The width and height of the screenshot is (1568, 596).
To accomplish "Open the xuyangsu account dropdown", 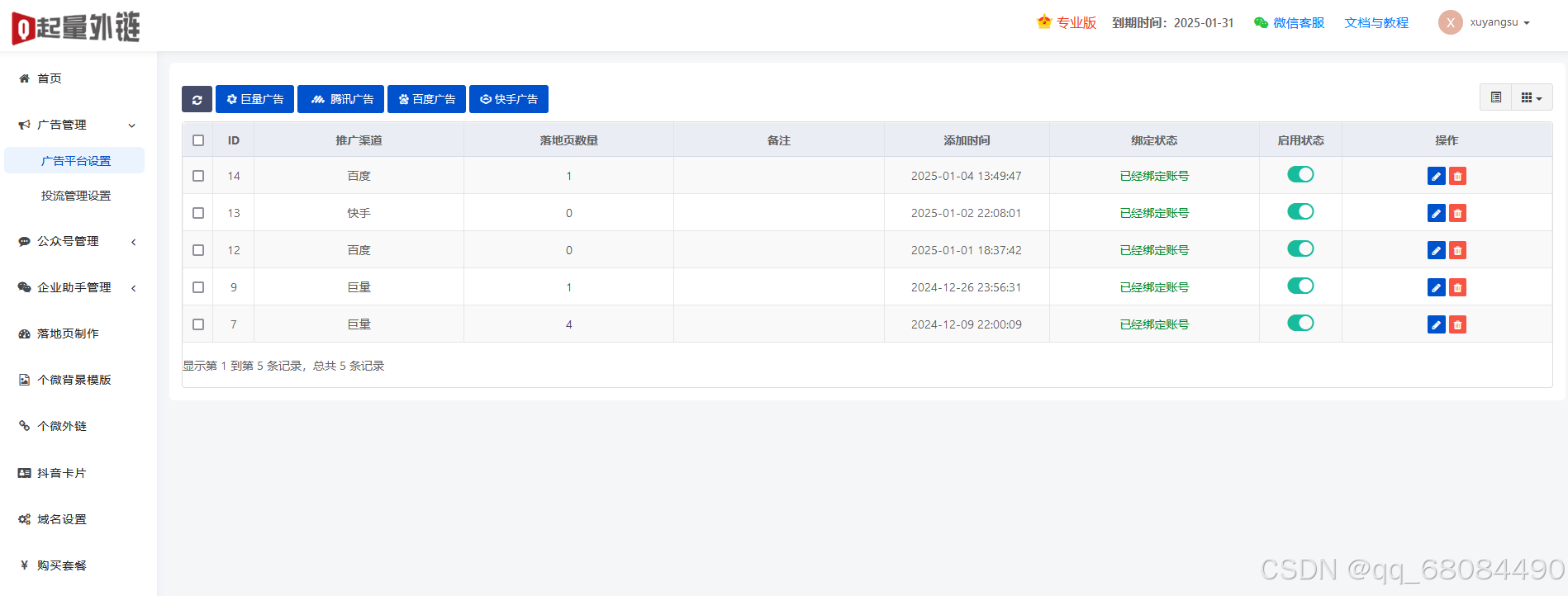I will coord(1499,22).
